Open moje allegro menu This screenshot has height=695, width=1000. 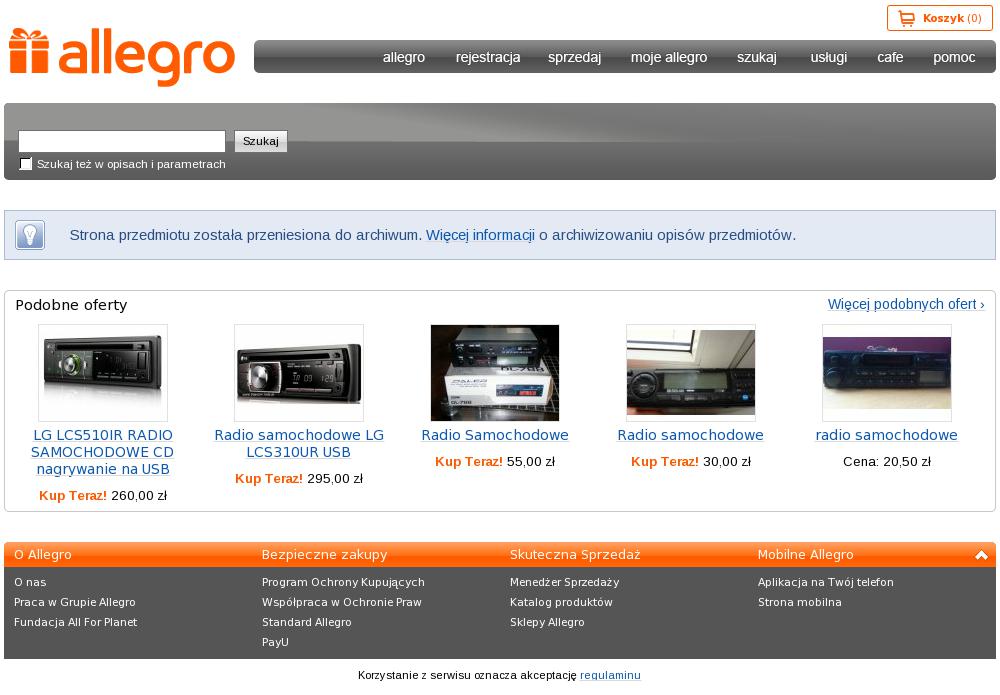(669, 57)
